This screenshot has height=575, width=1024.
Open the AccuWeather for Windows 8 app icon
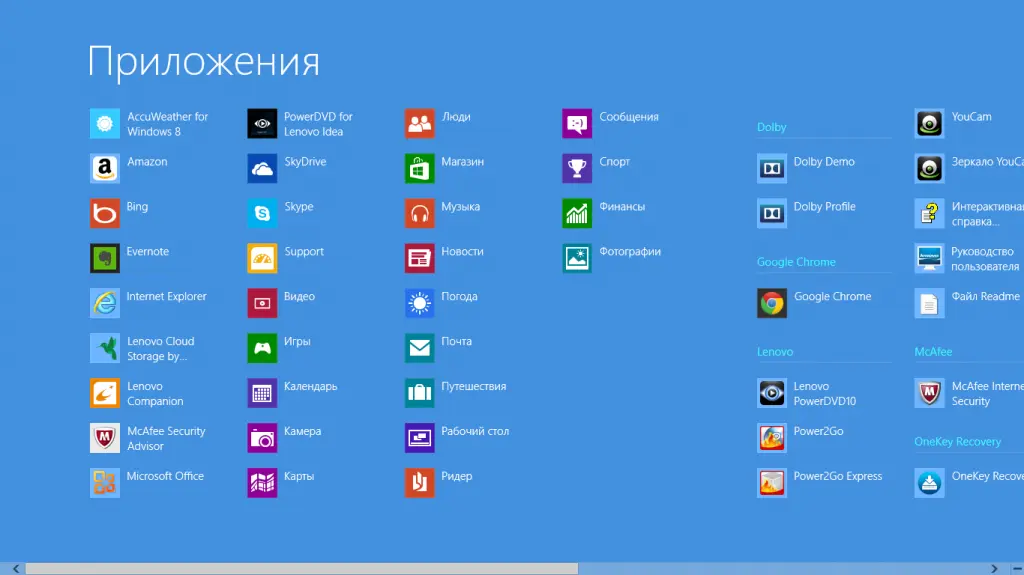[x=104, y=123]
